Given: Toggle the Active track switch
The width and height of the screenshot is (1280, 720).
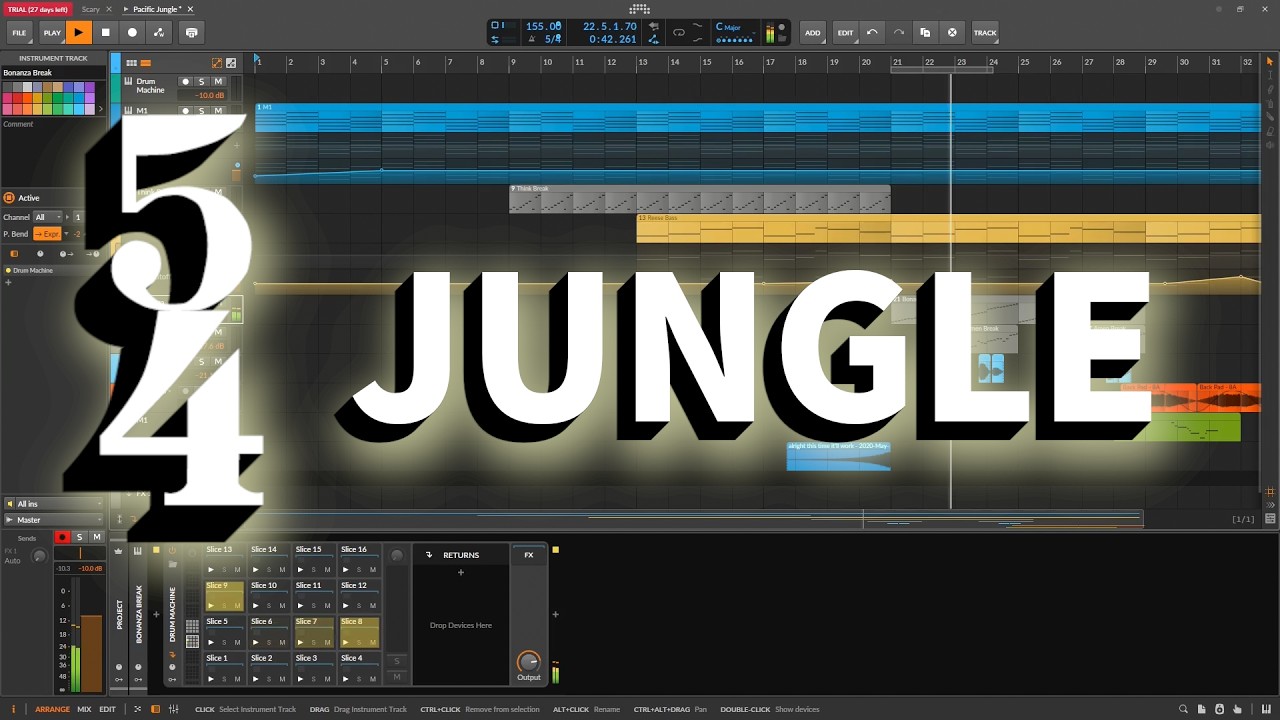Looking at the screenshot, I should coord(9,198).
